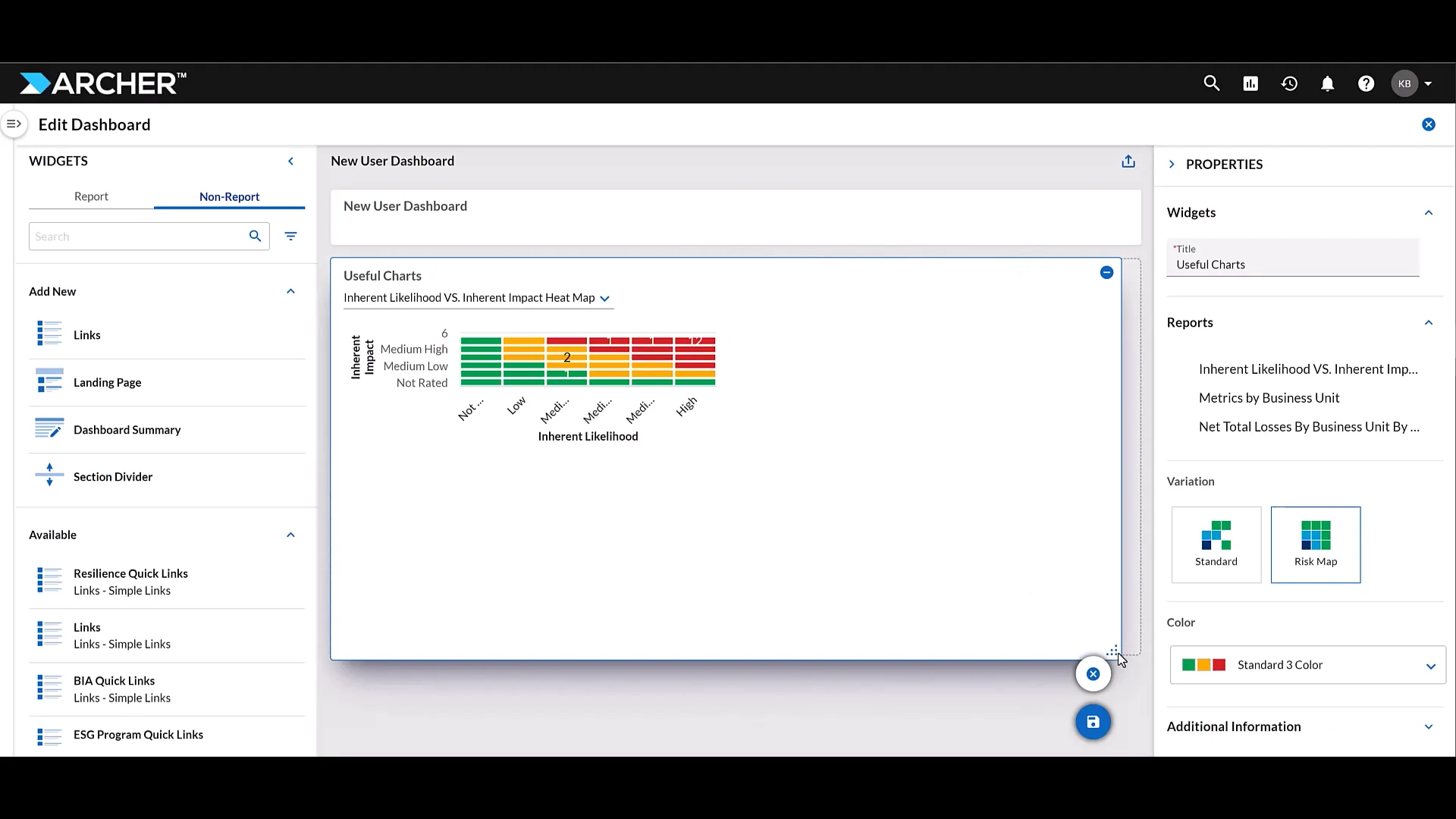Toggle the left navigation menu button
The image size is (1456, 819).
click(14, 124)
